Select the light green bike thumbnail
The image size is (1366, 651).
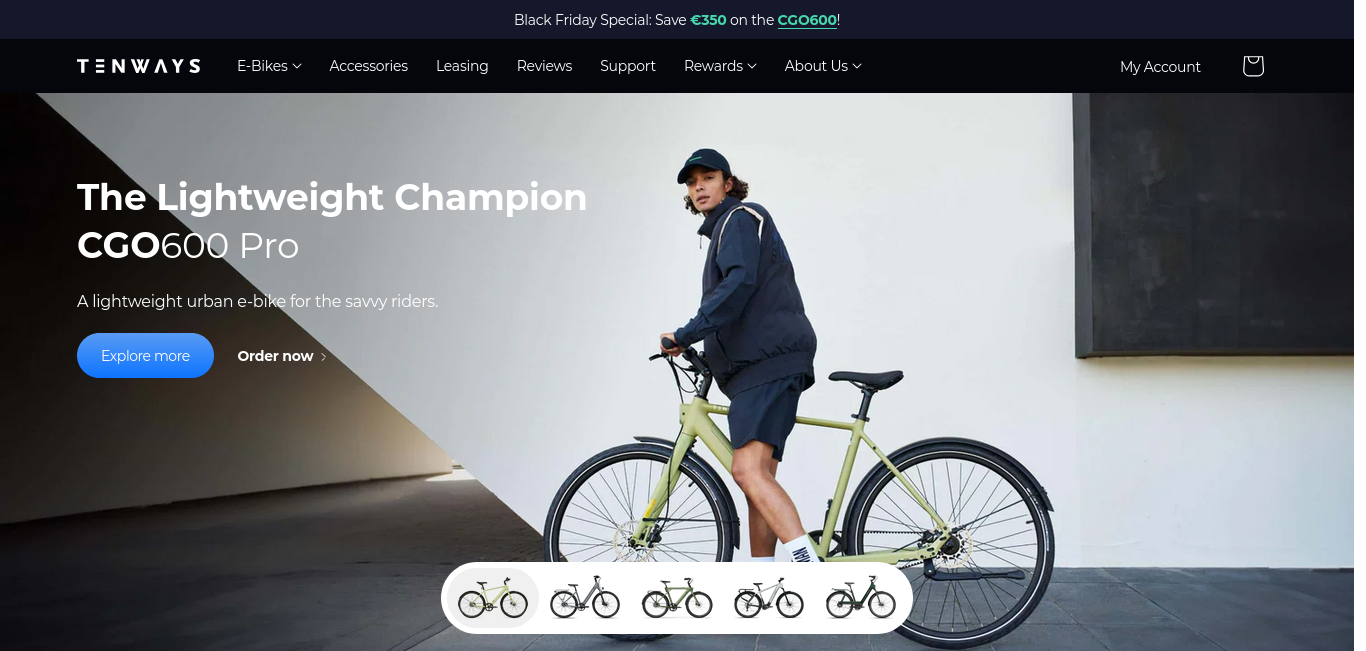(493, 598)
